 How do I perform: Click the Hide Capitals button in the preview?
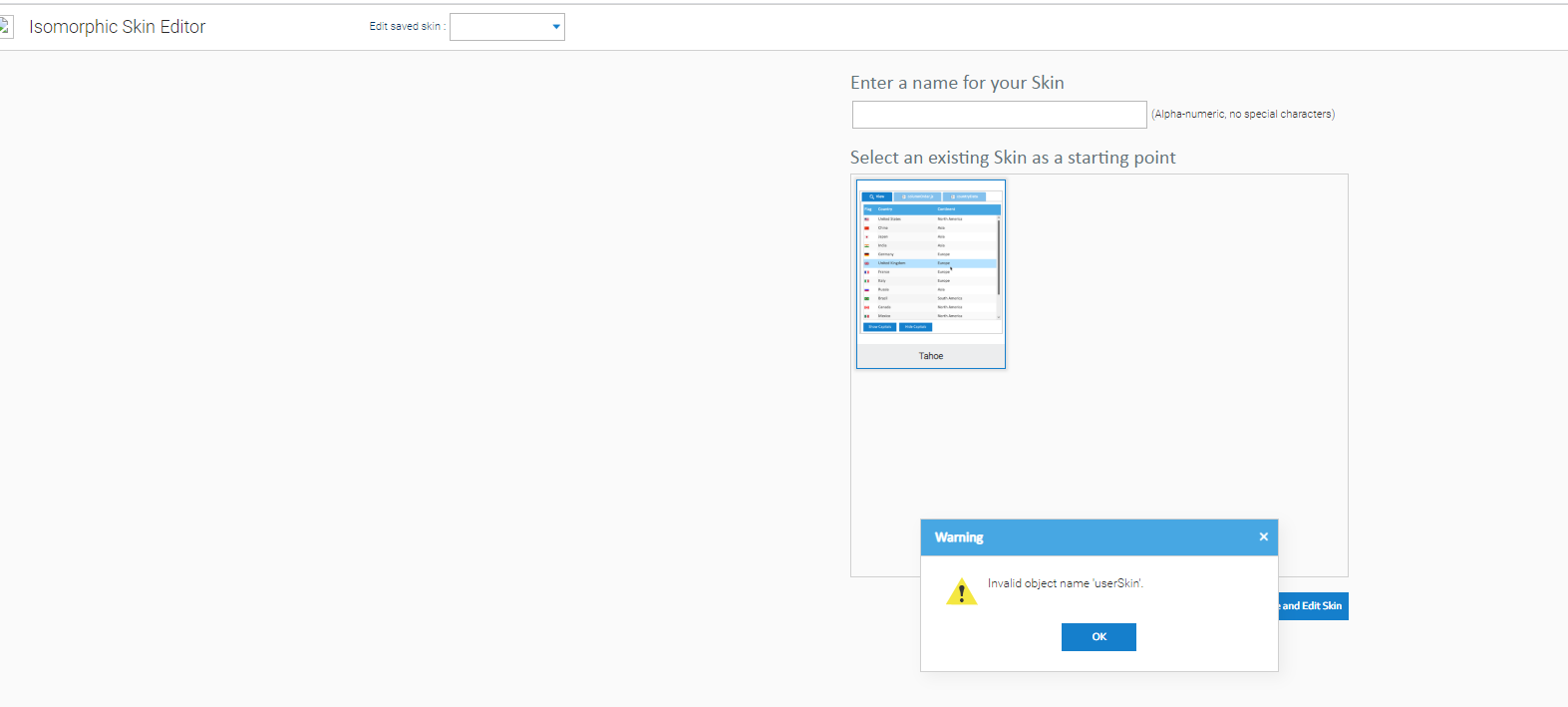click(x=915, y=327)
